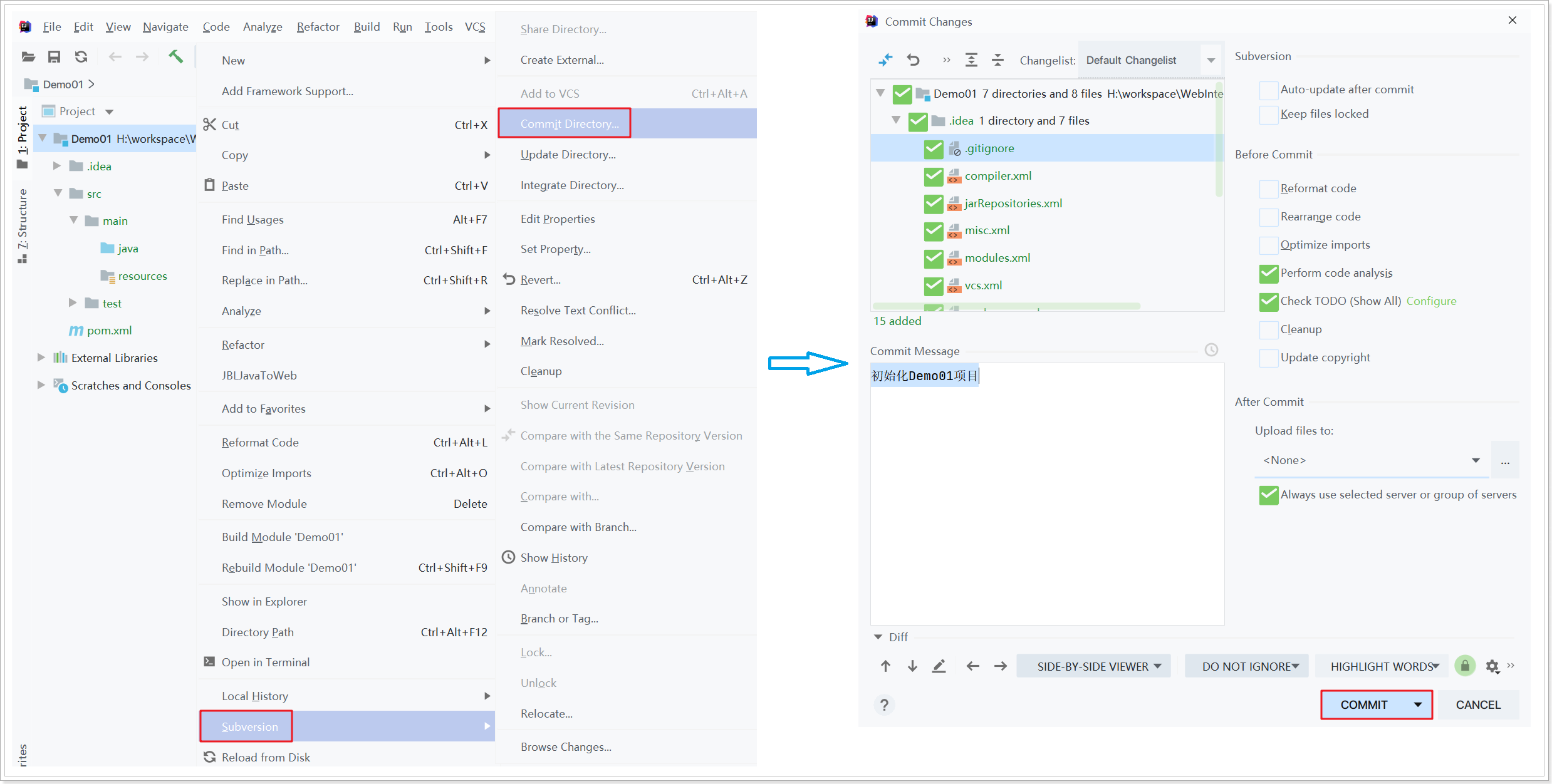Click the Forward navigation arrow in main toolbar
The width and height of the screenshot is (1552, 784).
(142, 57)
